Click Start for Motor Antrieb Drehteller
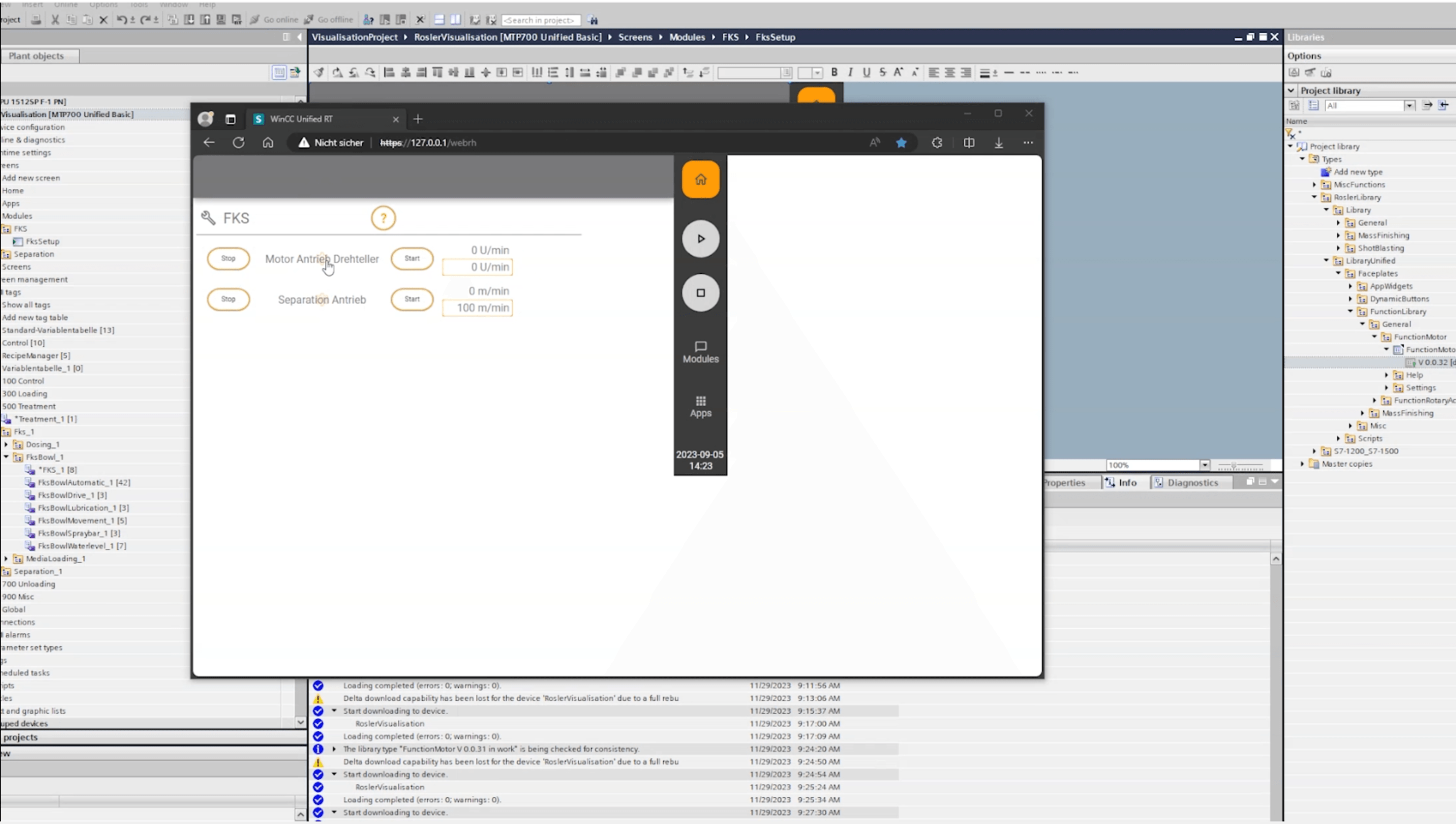The image size is (1456, 824). (x=412, y=259)
